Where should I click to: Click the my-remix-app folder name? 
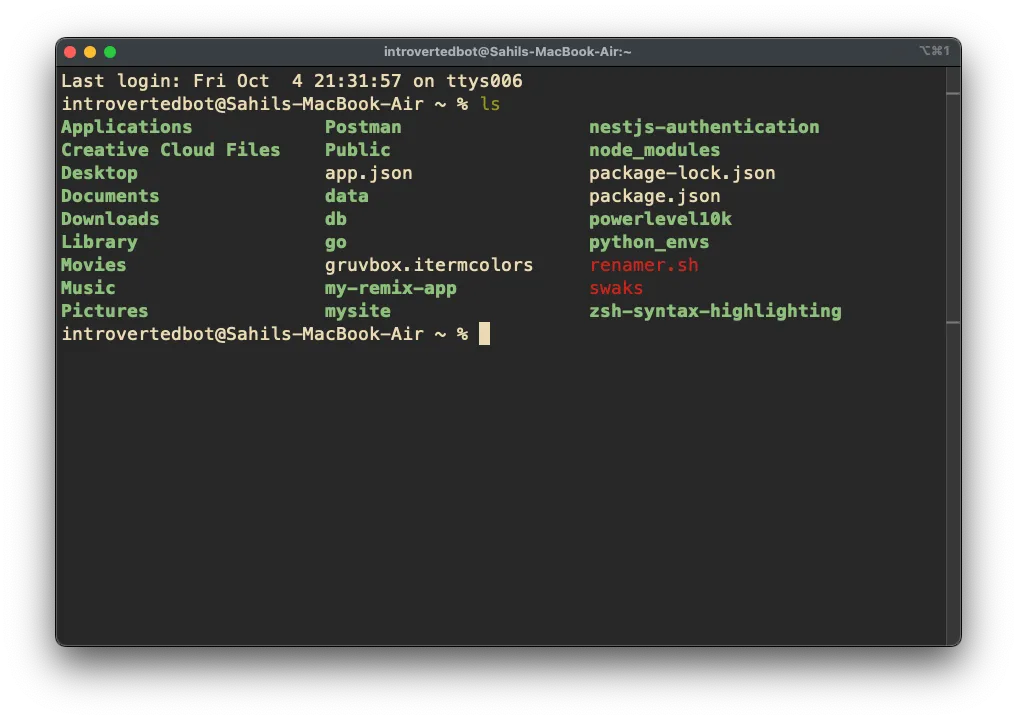390,288
